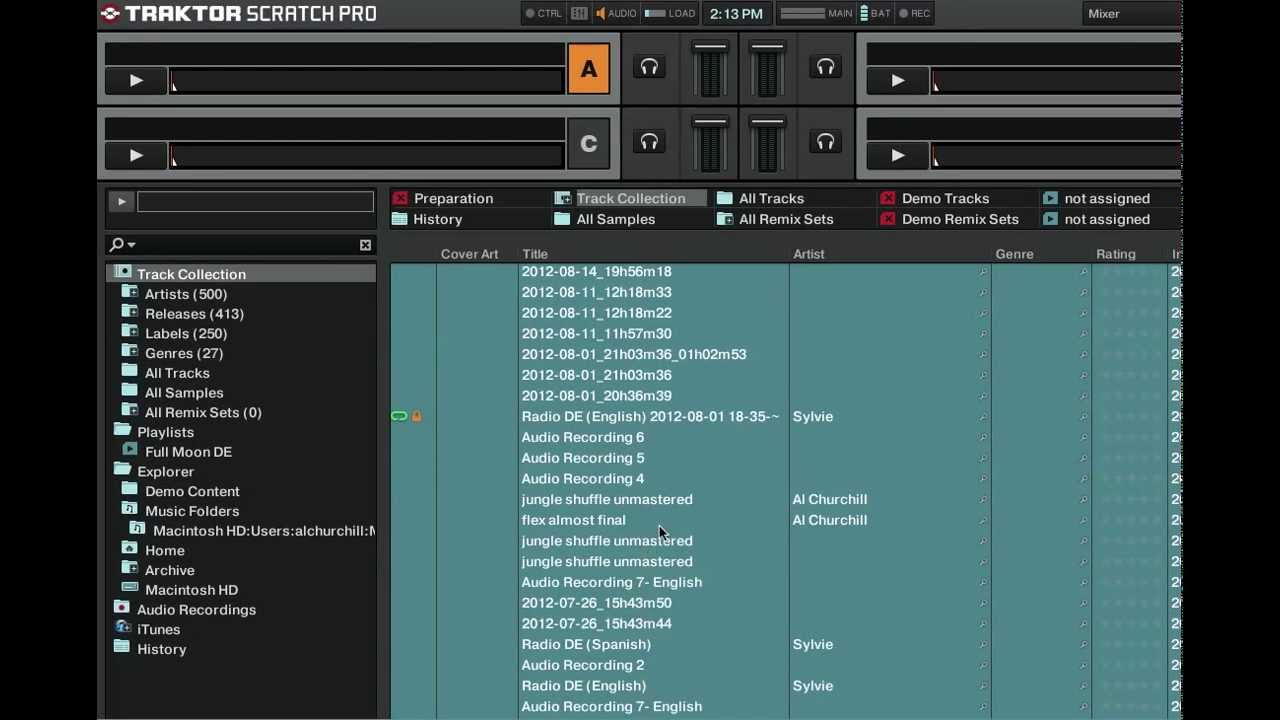Click the preview player track field
This screenshot has width=1280, height=720.
click(x=255, y=201)
